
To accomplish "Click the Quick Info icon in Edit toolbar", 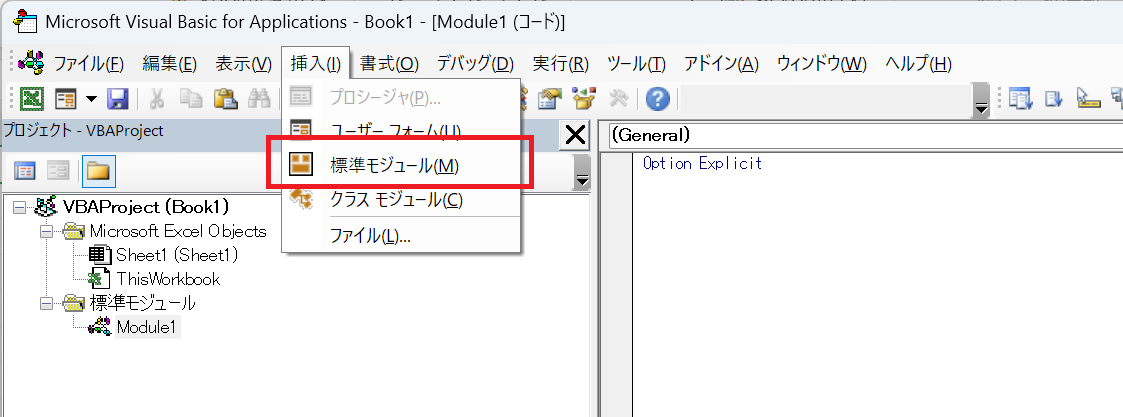I will pyautogui.click(x=1088, y=98).
